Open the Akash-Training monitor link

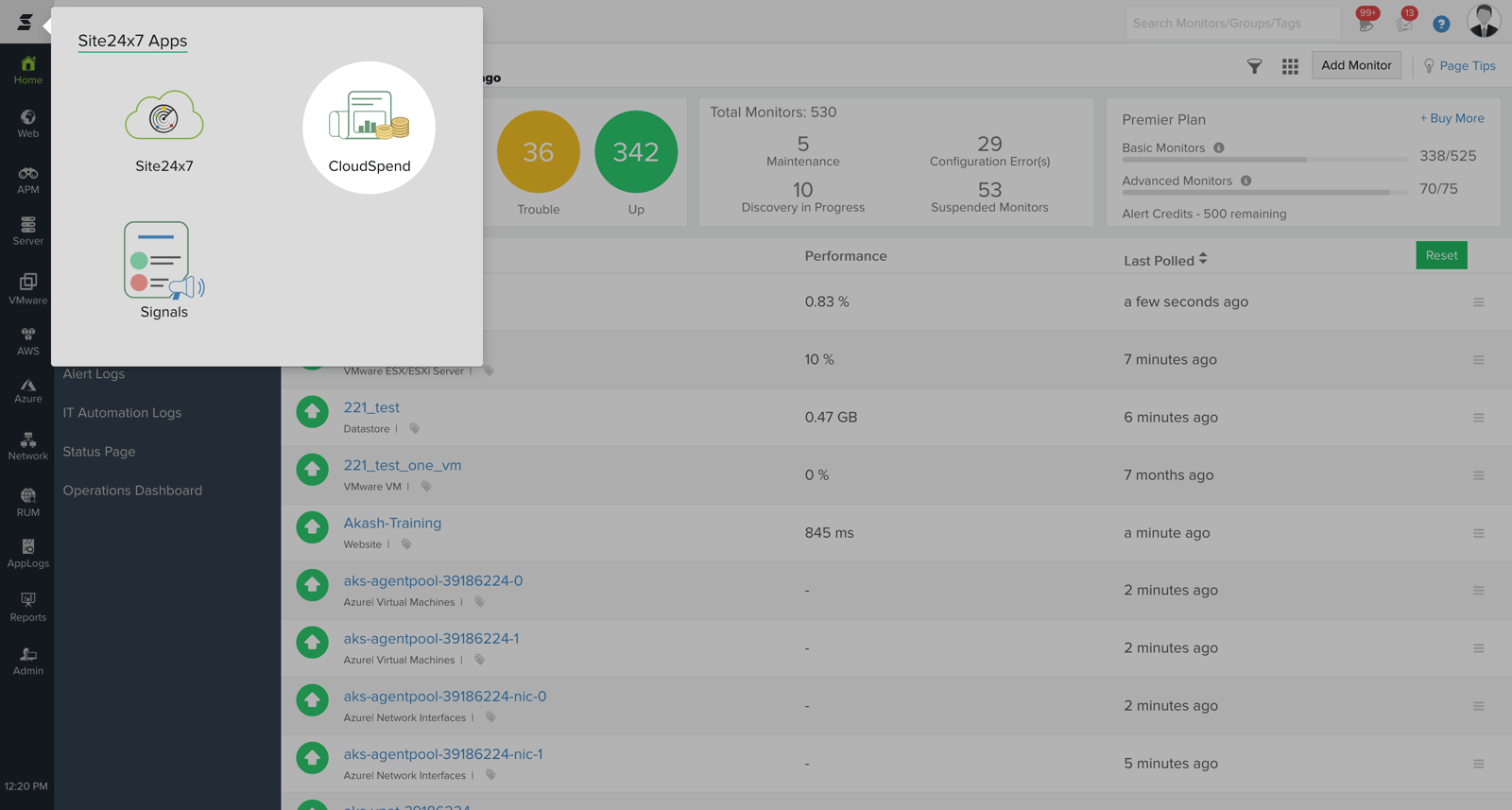[x=392, y=523]
